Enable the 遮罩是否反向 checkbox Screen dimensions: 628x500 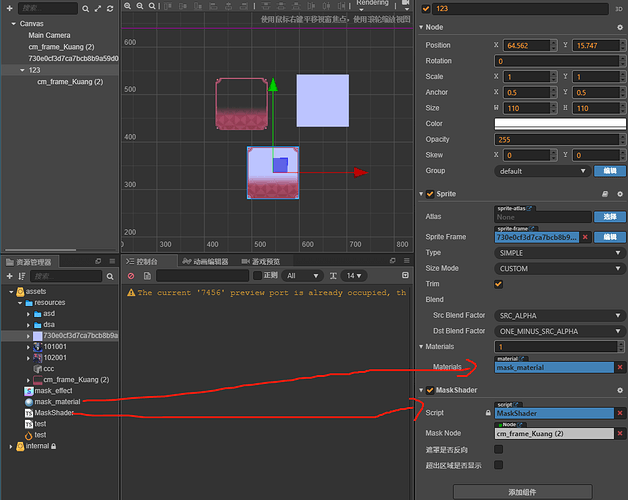498,450
